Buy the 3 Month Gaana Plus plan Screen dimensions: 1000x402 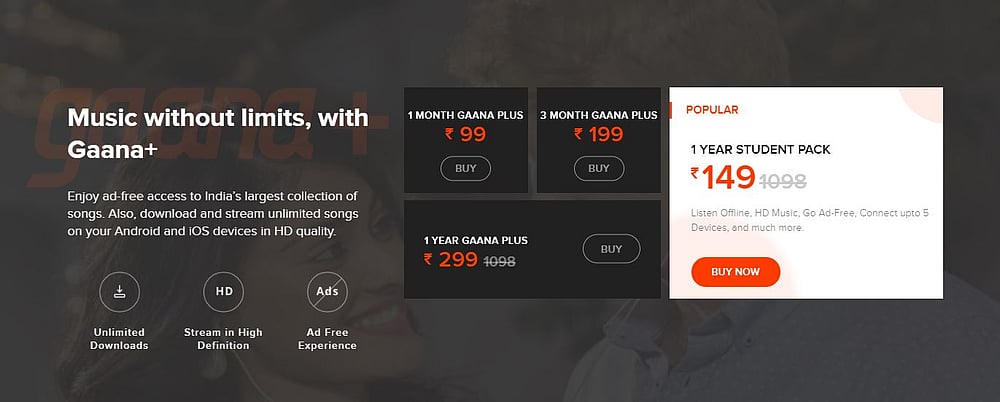pyautogui.click(x=598, y=168)
